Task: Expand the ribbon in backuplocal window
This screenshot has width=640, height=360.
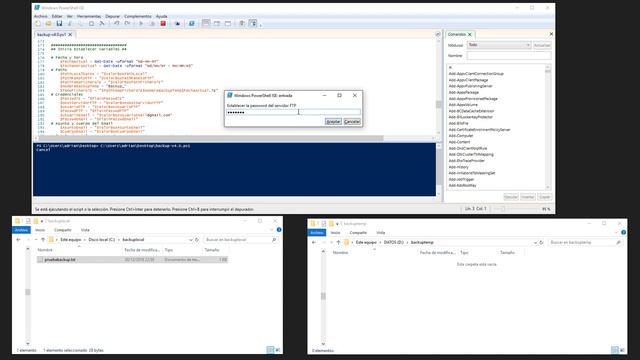Action: [x=273, y=230]
